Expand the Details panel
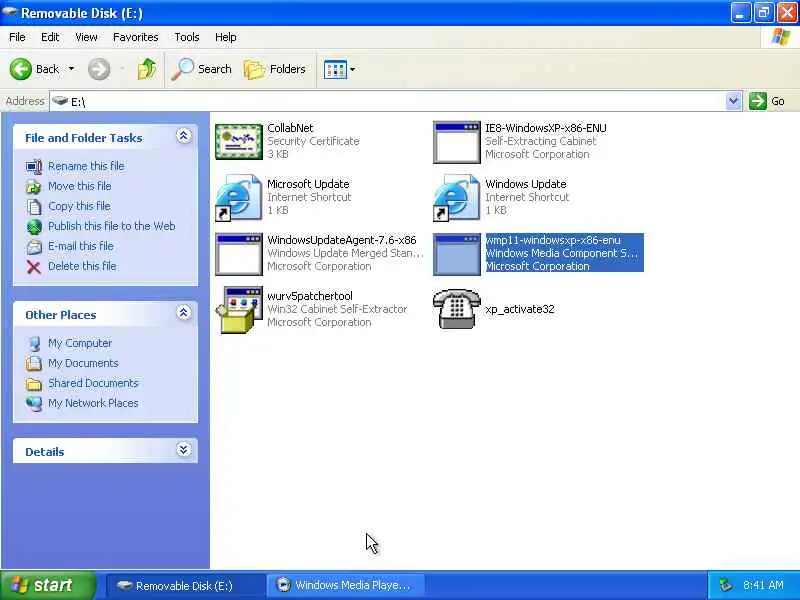Image resolution: width=800 pixels, height=600 pixels. (184, 449)
